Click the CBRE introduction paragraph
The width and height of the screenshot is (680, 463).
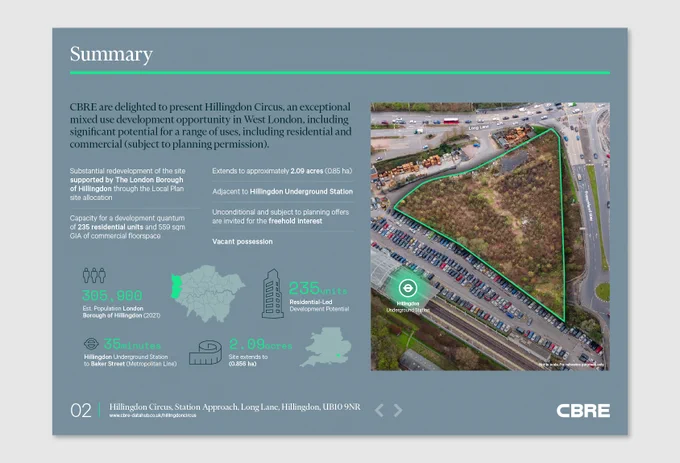(x=211, y=125)
